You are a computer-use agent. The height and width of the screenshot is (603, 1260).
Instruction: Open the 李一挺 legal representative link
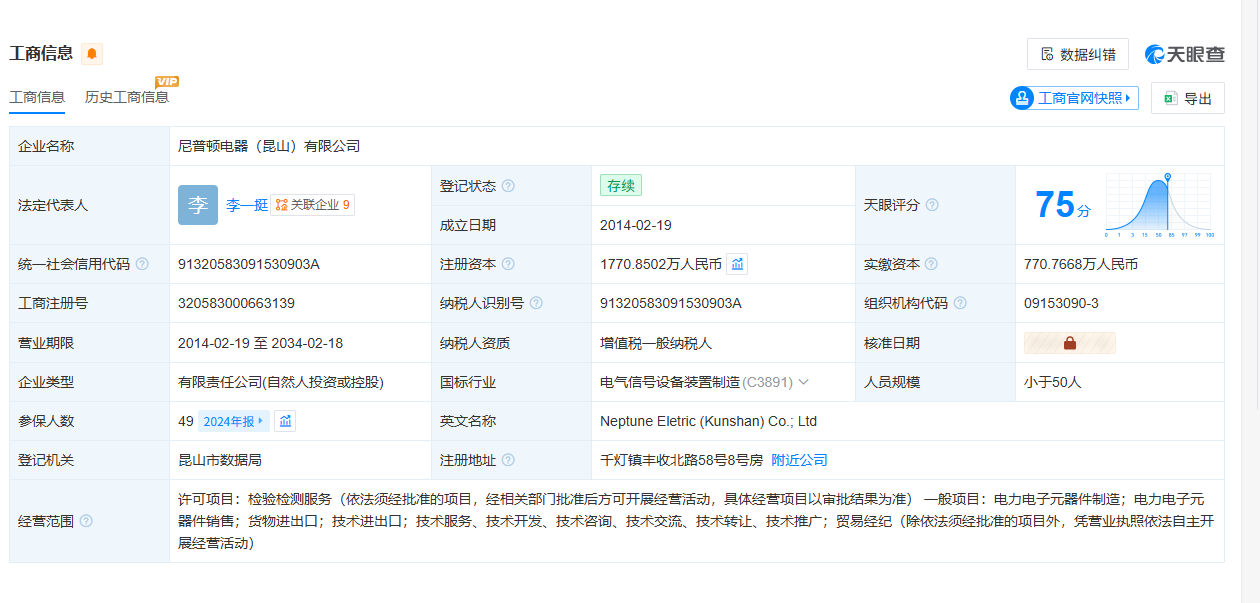[x=246, y=205]
